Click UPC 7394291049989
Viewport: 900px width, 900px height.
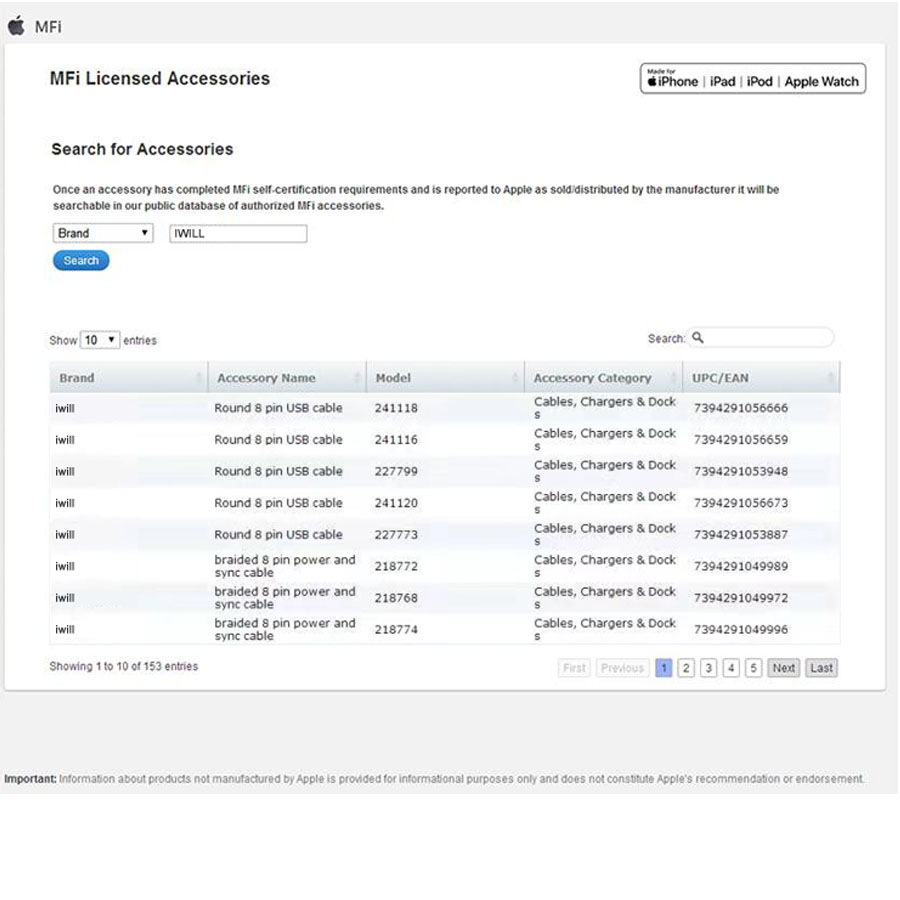click(x=740, y=566)
